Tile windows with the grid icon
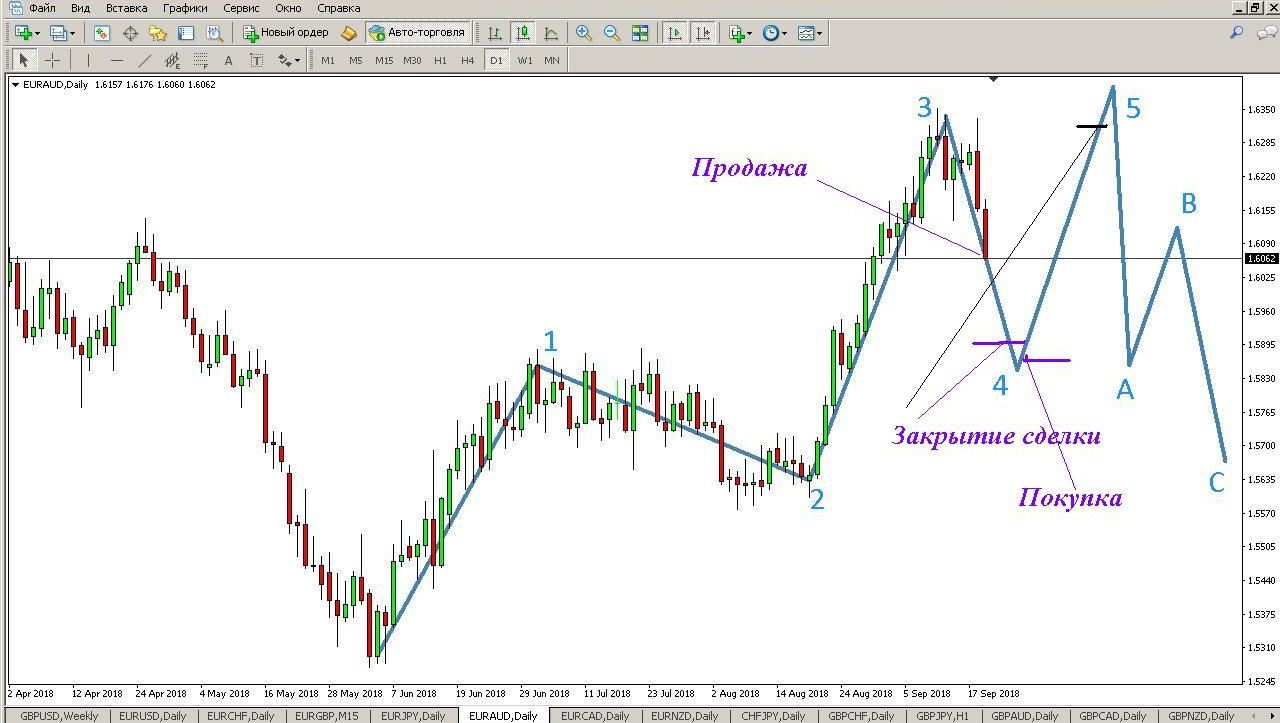Screen dimensions: 1280x723 (640, 33)
